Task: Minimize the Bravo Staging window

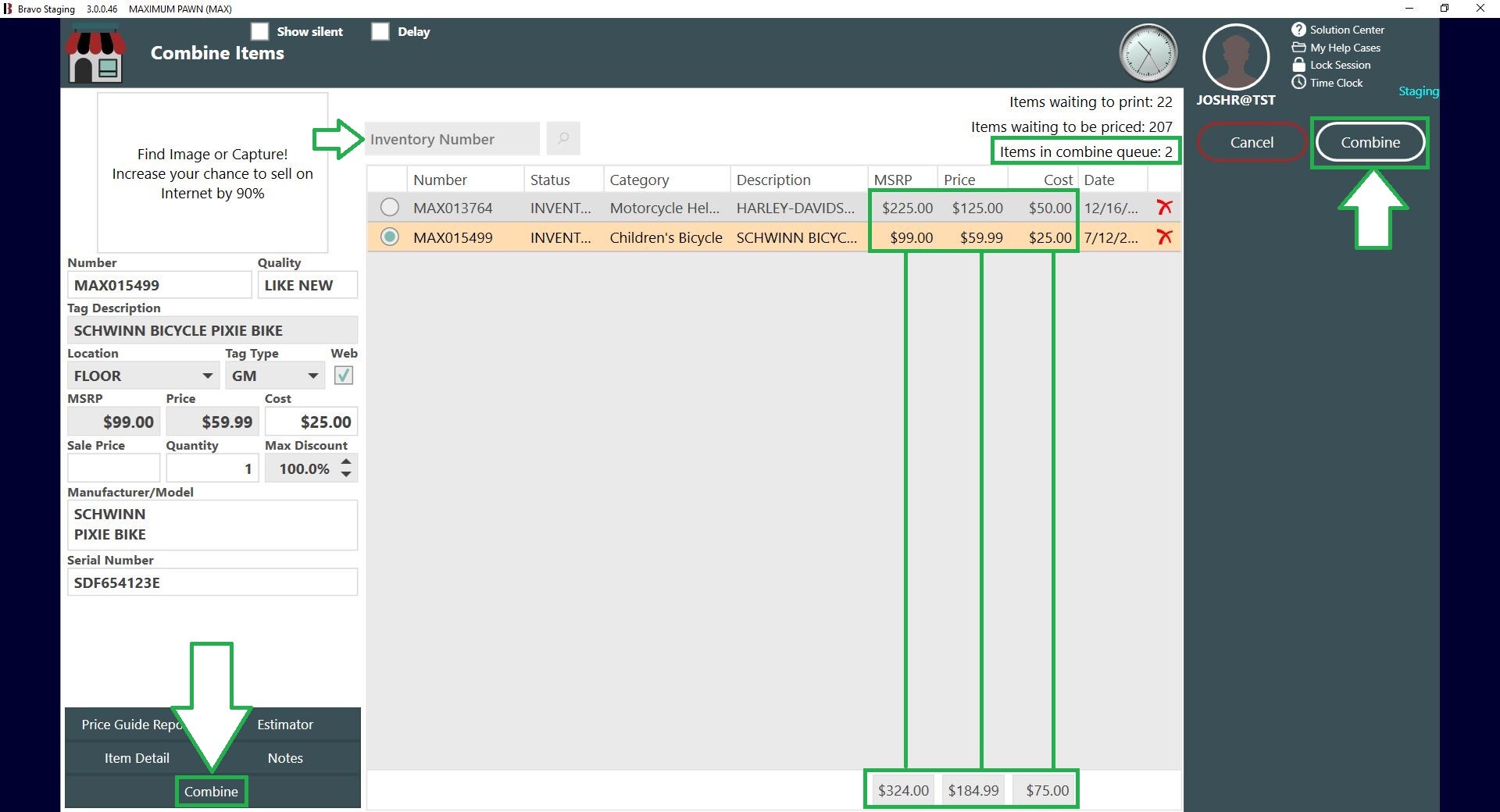Action: pos(1409,9)
